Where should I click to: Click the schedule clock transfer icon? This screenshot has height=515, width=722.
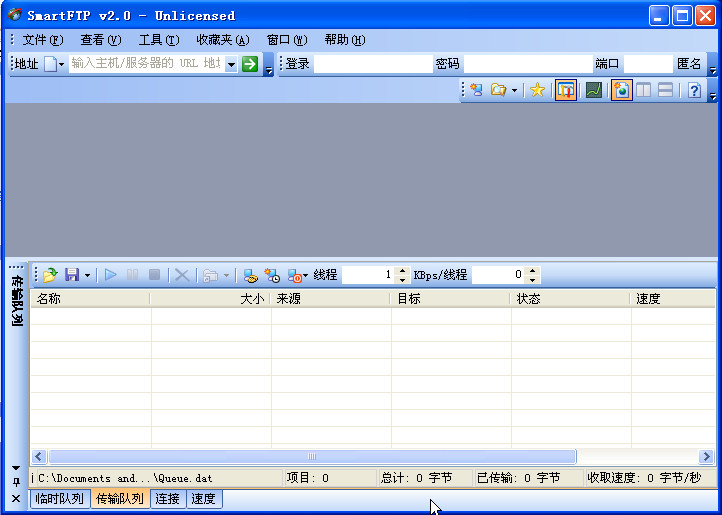pyautogui.click(x=272, y=275)
